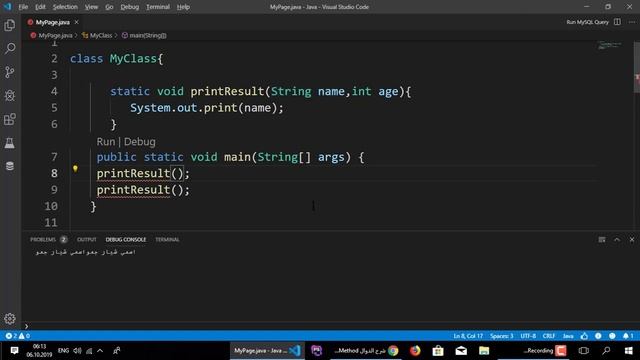Open the Debug view bug icon

point(10,96)
